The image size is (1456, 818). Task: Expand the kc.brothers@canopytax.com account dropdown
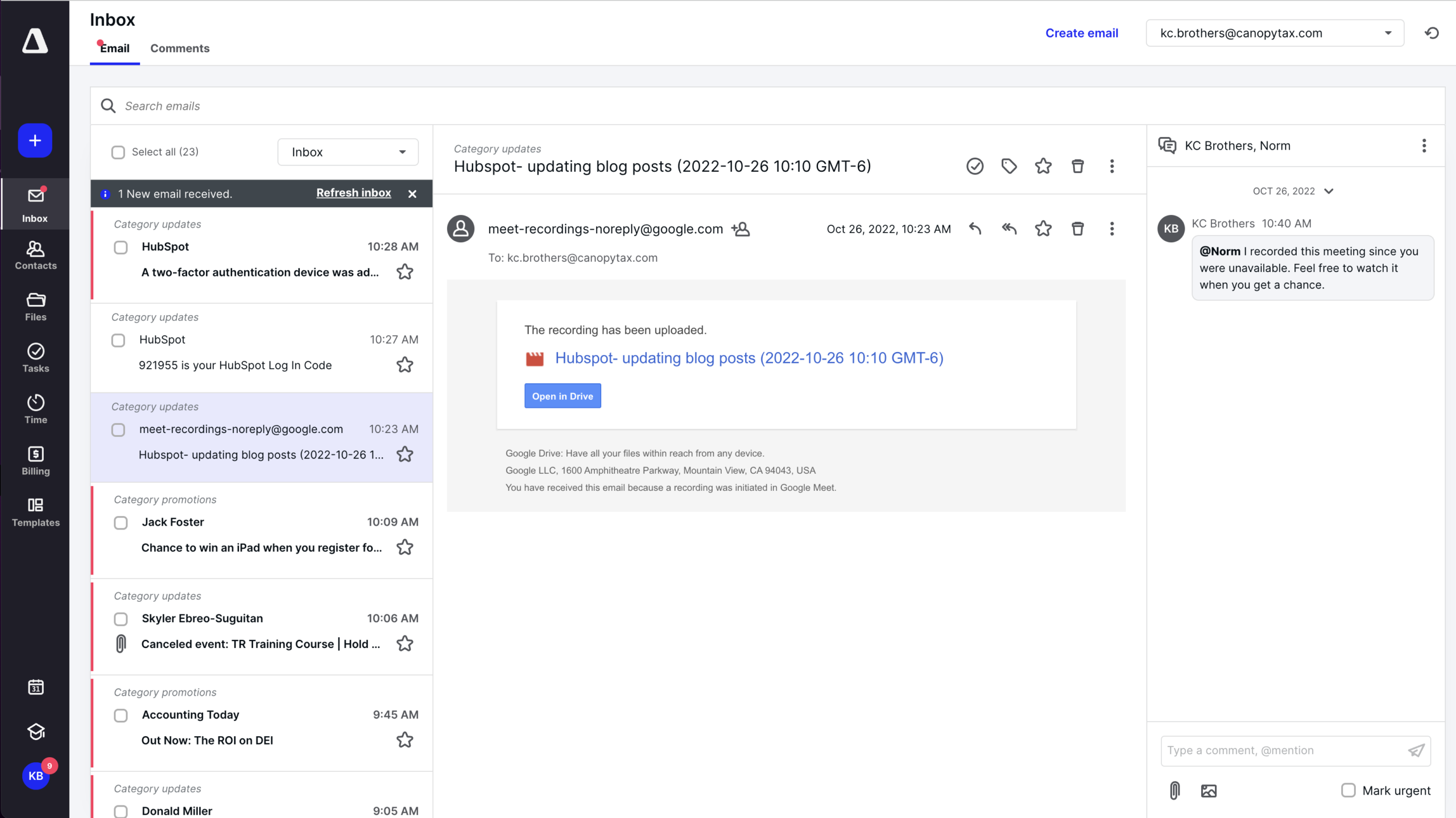(1275, 33)
